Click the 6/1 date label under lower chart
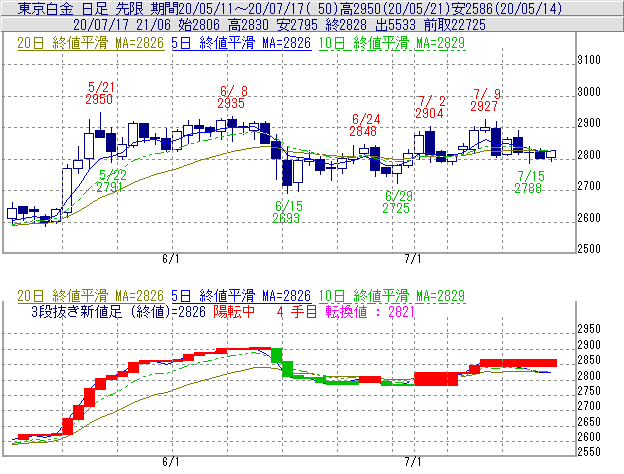The image size is (624, 474). [171, 462]
